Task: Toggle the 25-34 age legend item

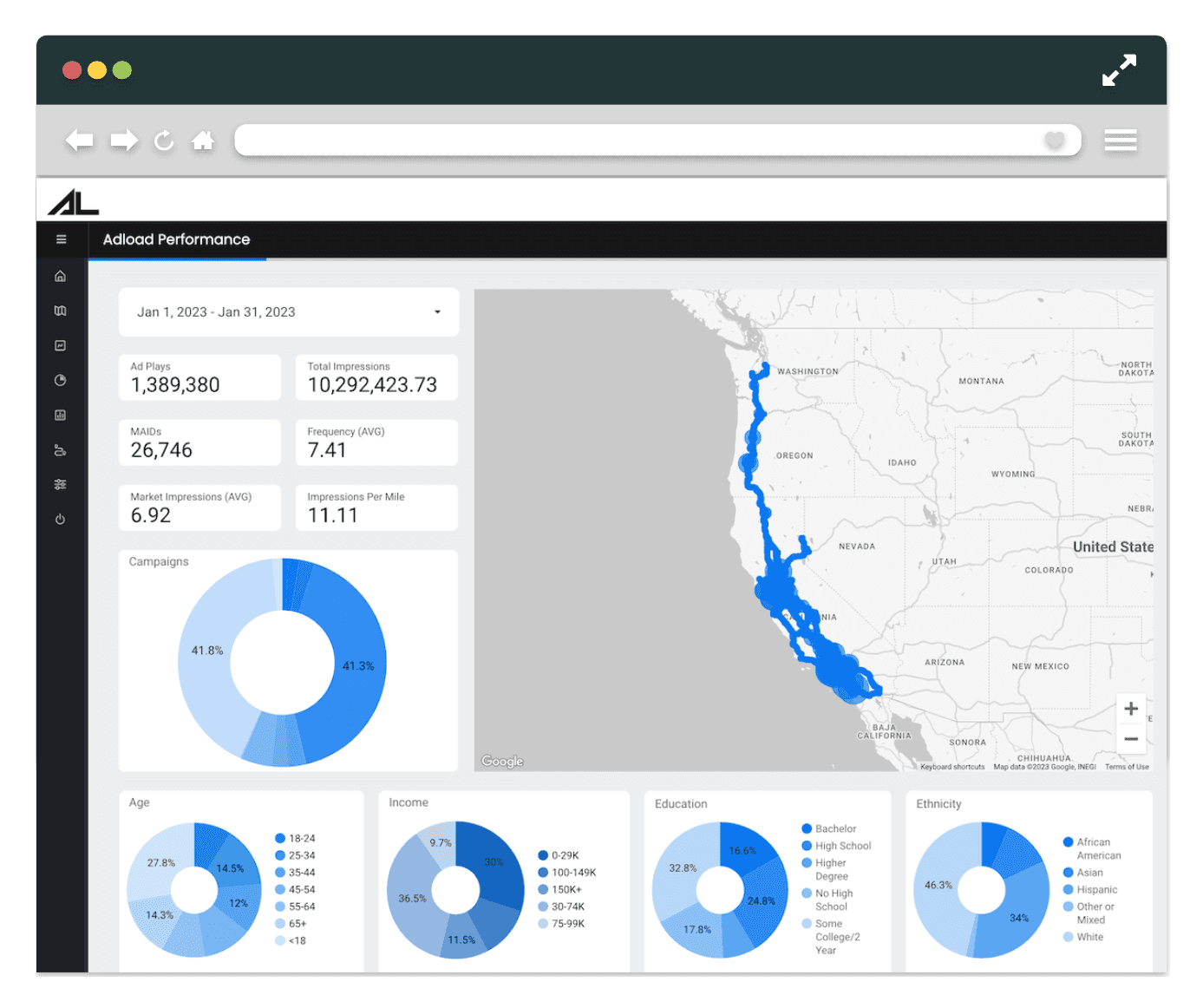Action: (x=295, y=855)
